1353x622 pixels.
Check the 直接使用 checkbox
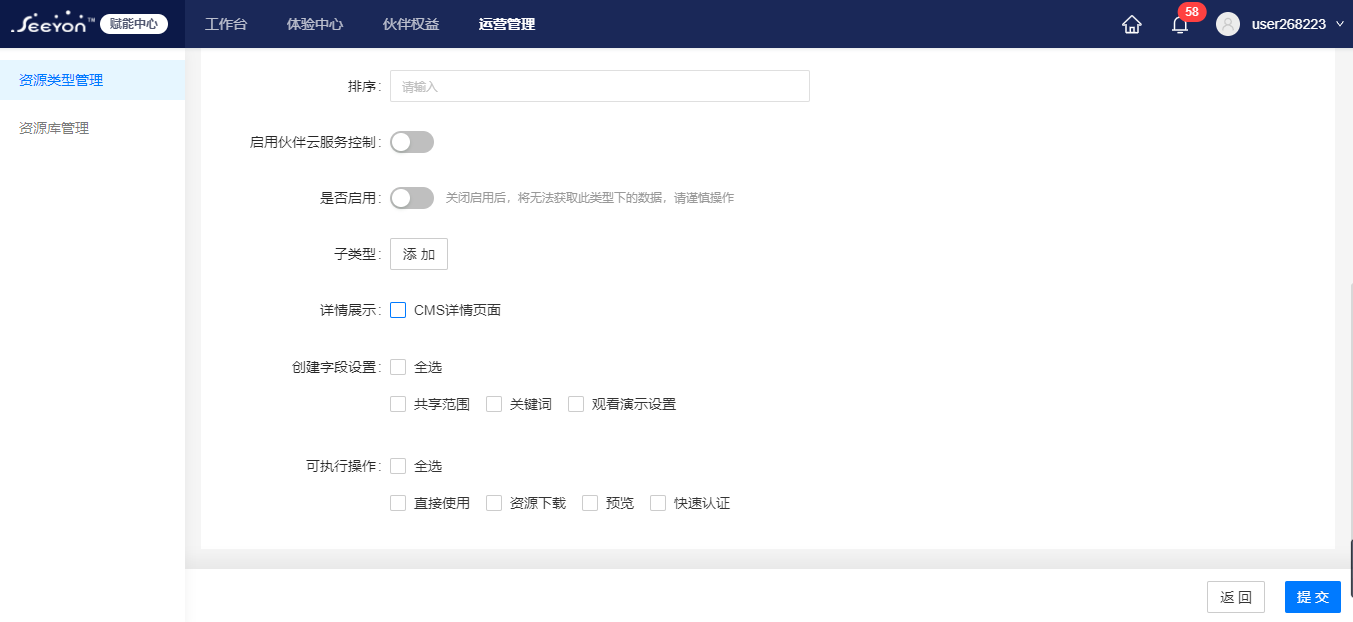pos(398,503)
